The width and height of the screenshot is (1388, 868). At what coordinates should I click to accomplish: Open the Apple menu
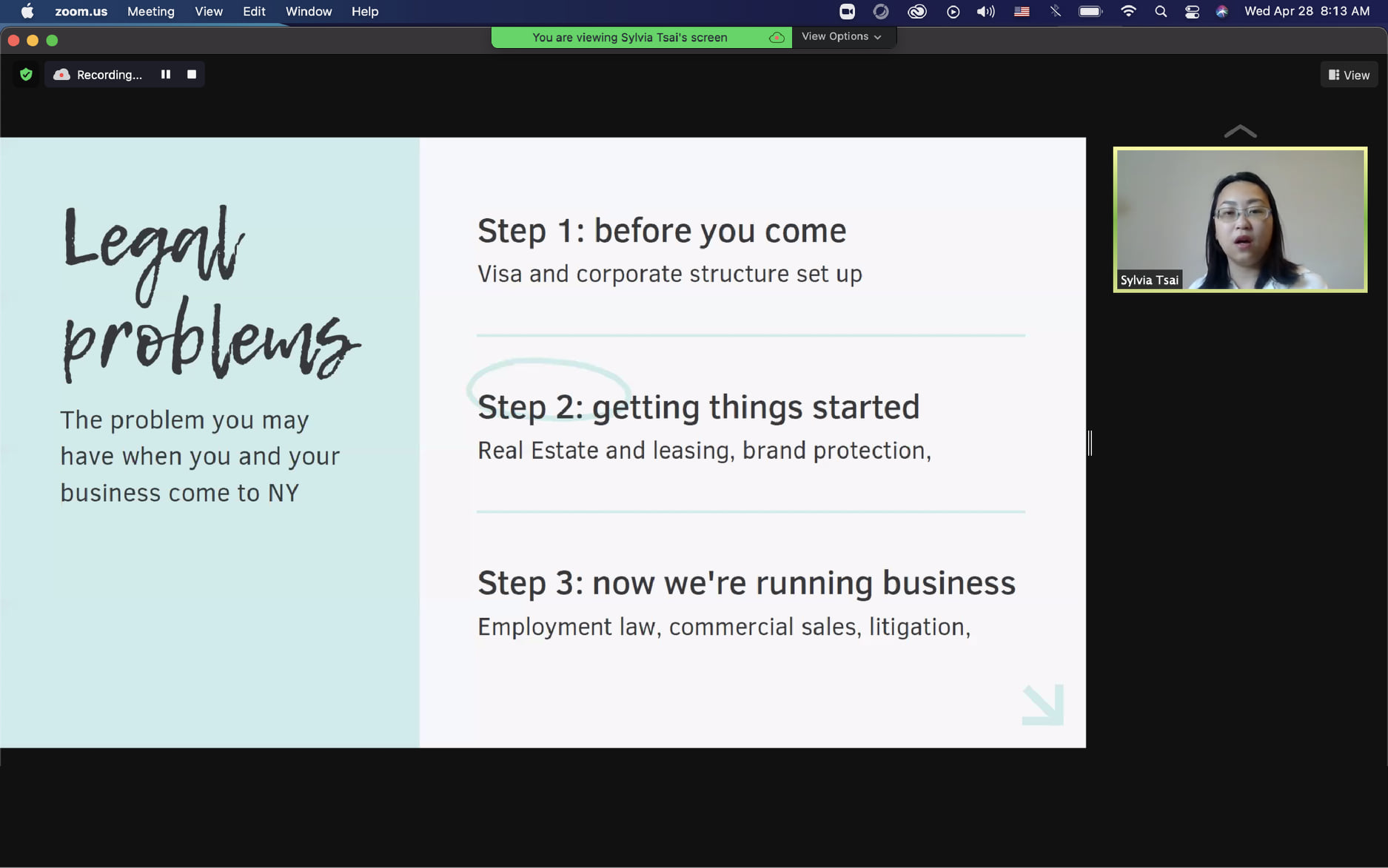(x=27, y=11)
